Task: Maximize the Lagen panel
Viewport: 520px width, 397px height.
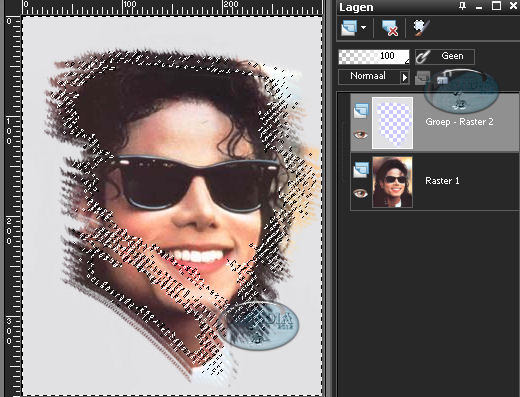Action: click(x=496, y=6)
